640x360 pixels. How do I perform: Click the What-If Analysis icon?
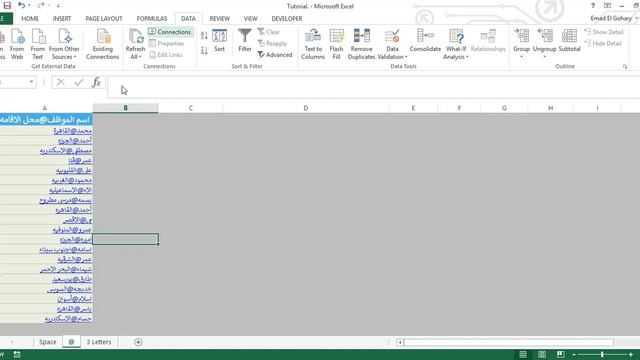456,36
